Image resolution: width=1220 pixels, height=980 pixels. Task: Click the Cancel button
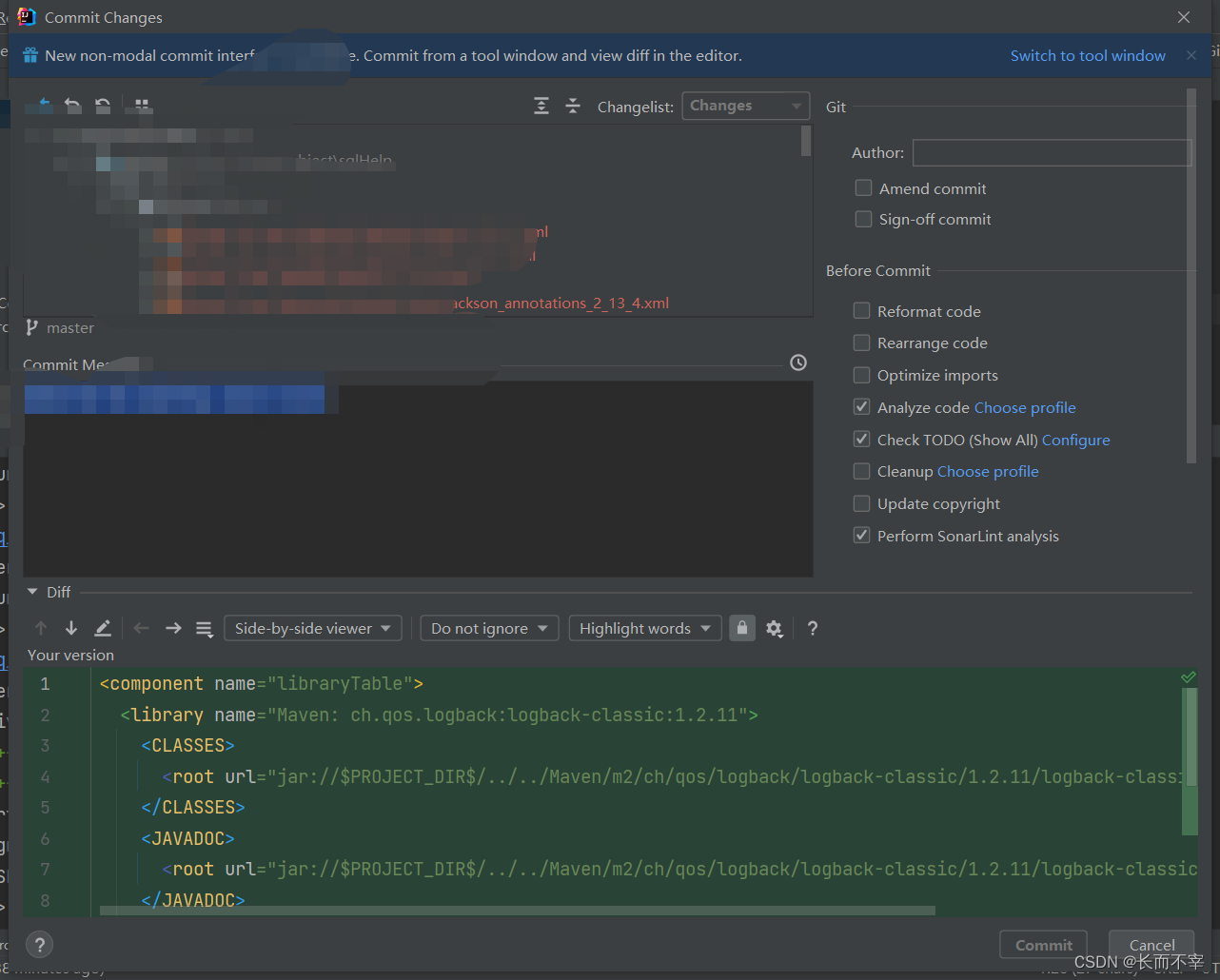tap(1151, 945)
